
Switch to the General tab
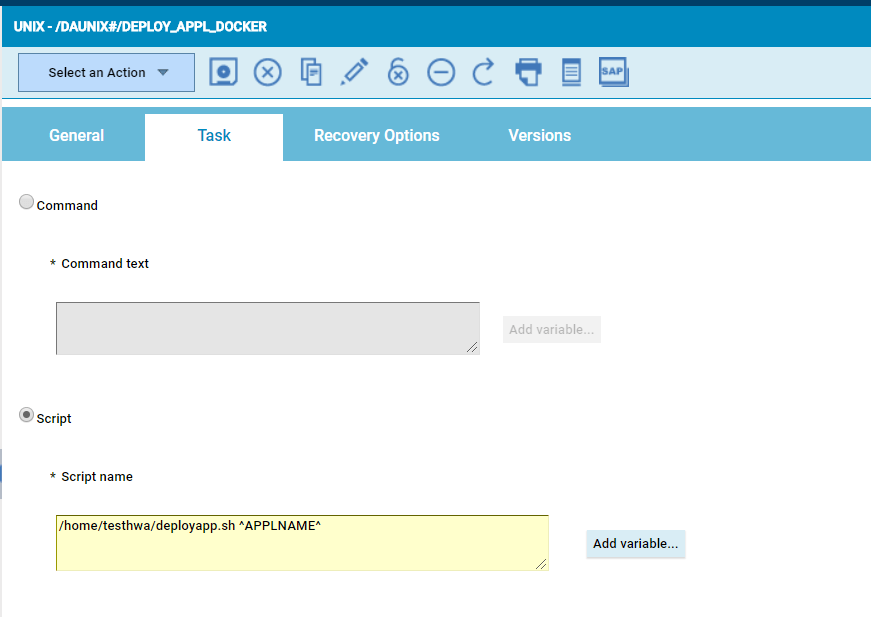76,136
